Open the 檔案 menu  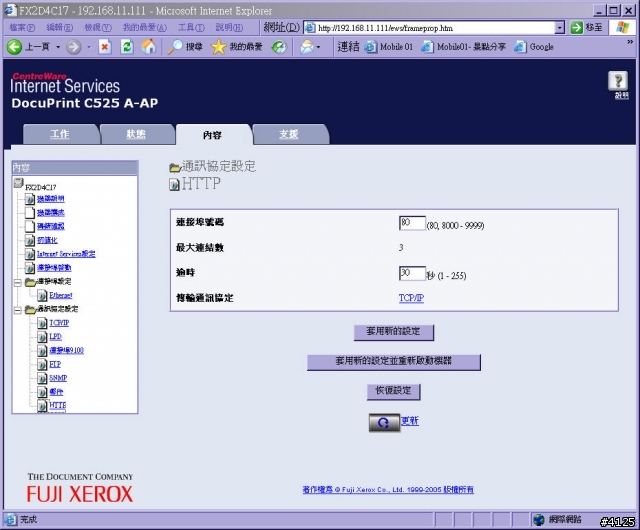pyautogui.click(x=22, y=27)
